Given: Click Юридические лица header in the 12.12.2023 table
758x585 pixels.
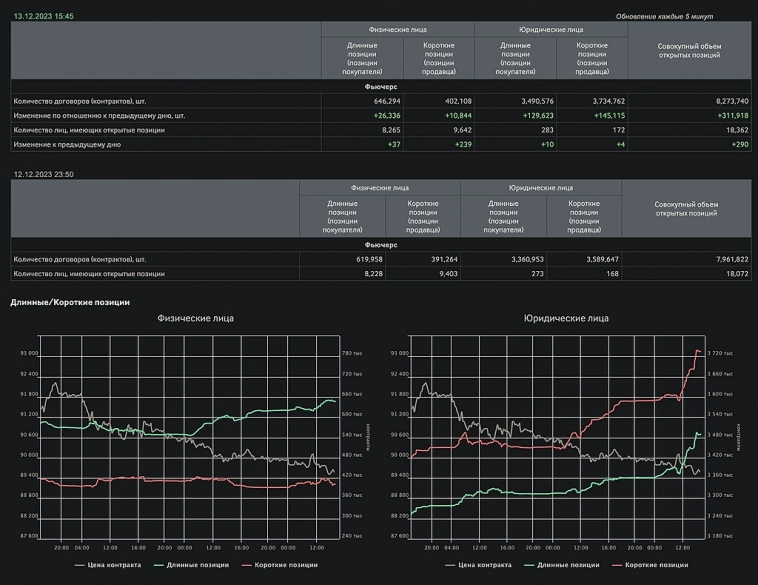Looking at the screenshot, I should [541, 187].
